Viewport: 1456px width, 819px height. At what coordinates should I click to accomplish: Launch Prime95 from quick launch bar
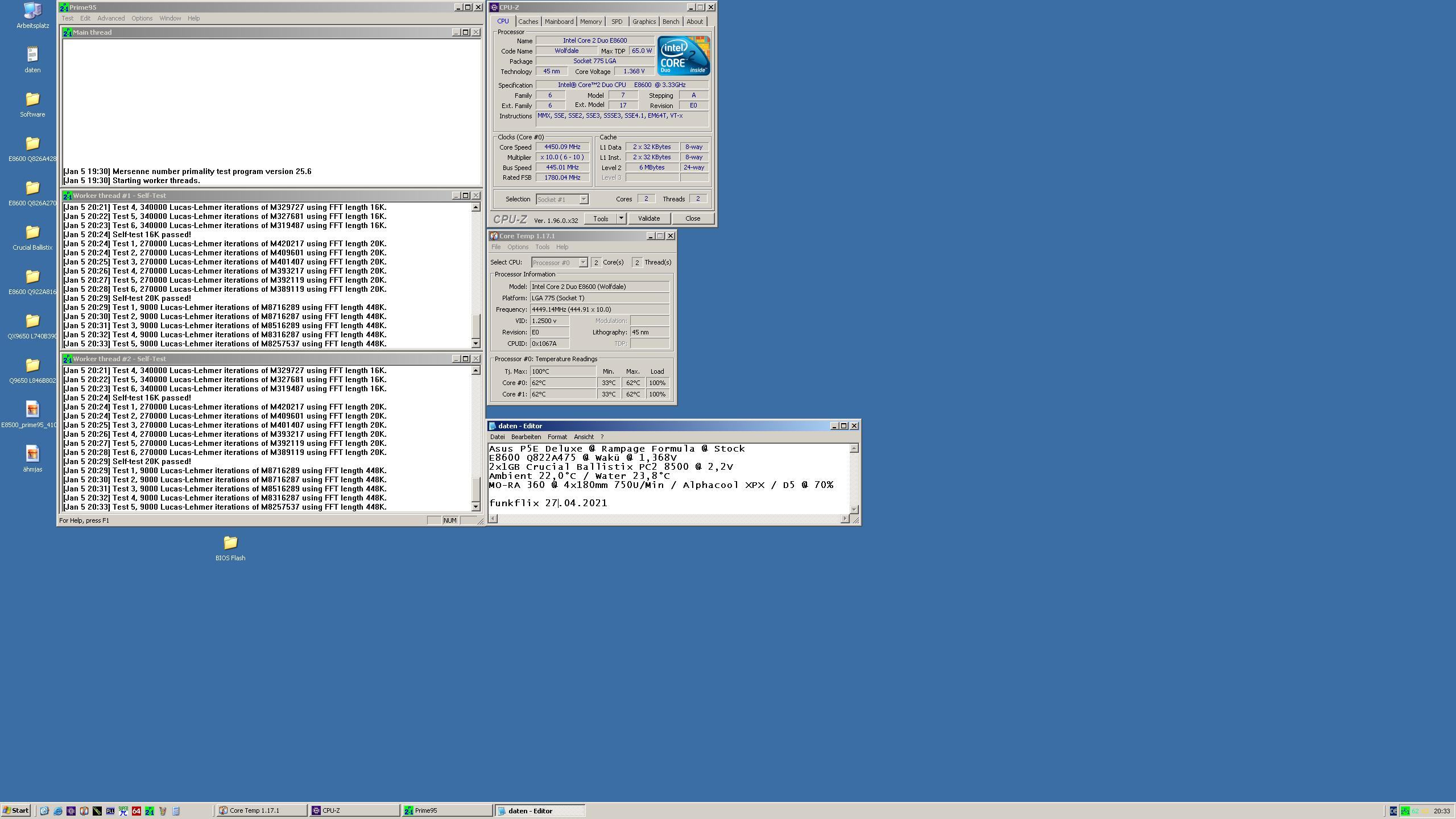pos(150,811)
